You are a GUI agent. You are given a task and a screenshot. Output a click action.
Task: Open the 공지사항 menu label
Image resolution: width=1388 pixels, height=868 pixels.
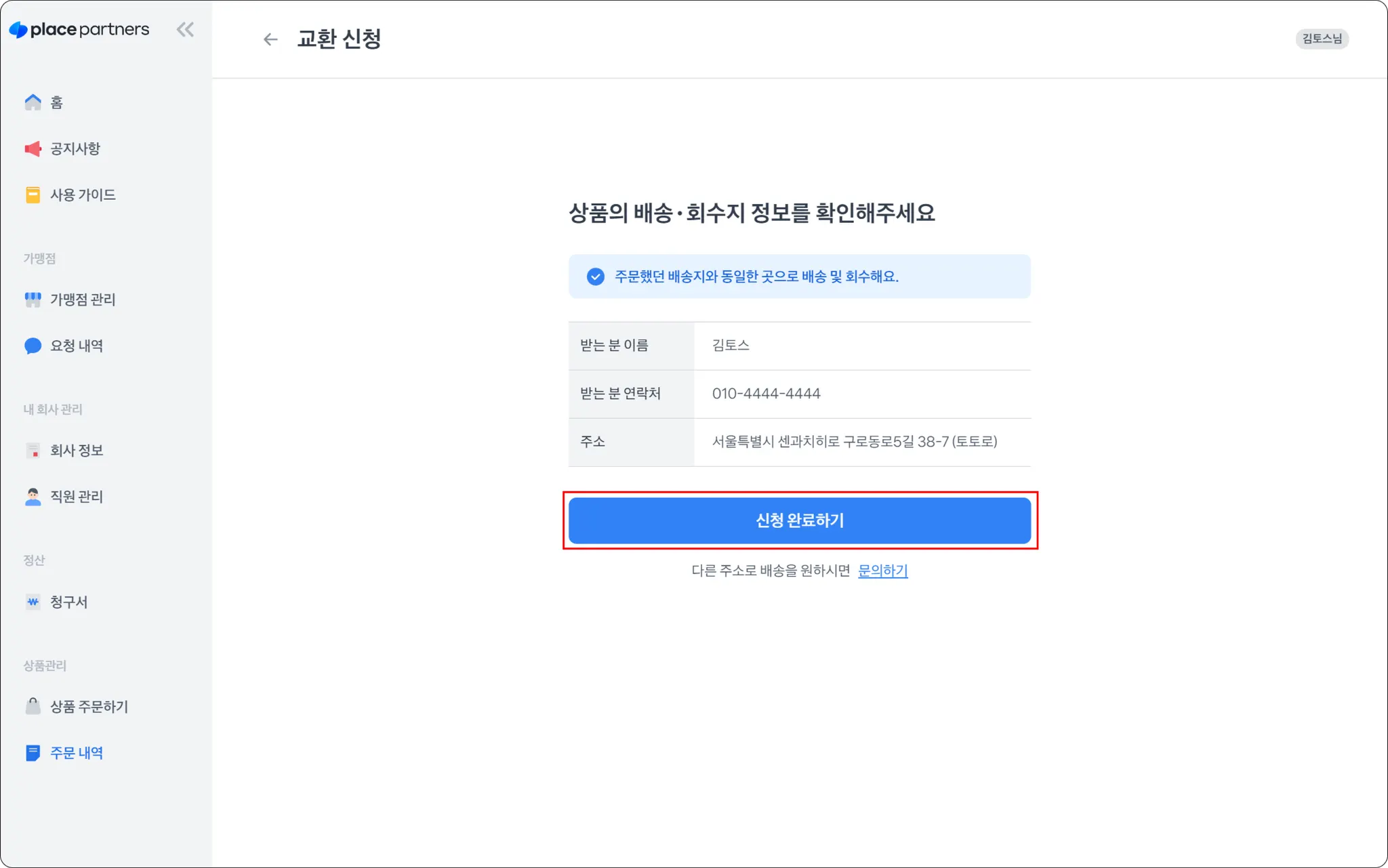pos(75,149)
